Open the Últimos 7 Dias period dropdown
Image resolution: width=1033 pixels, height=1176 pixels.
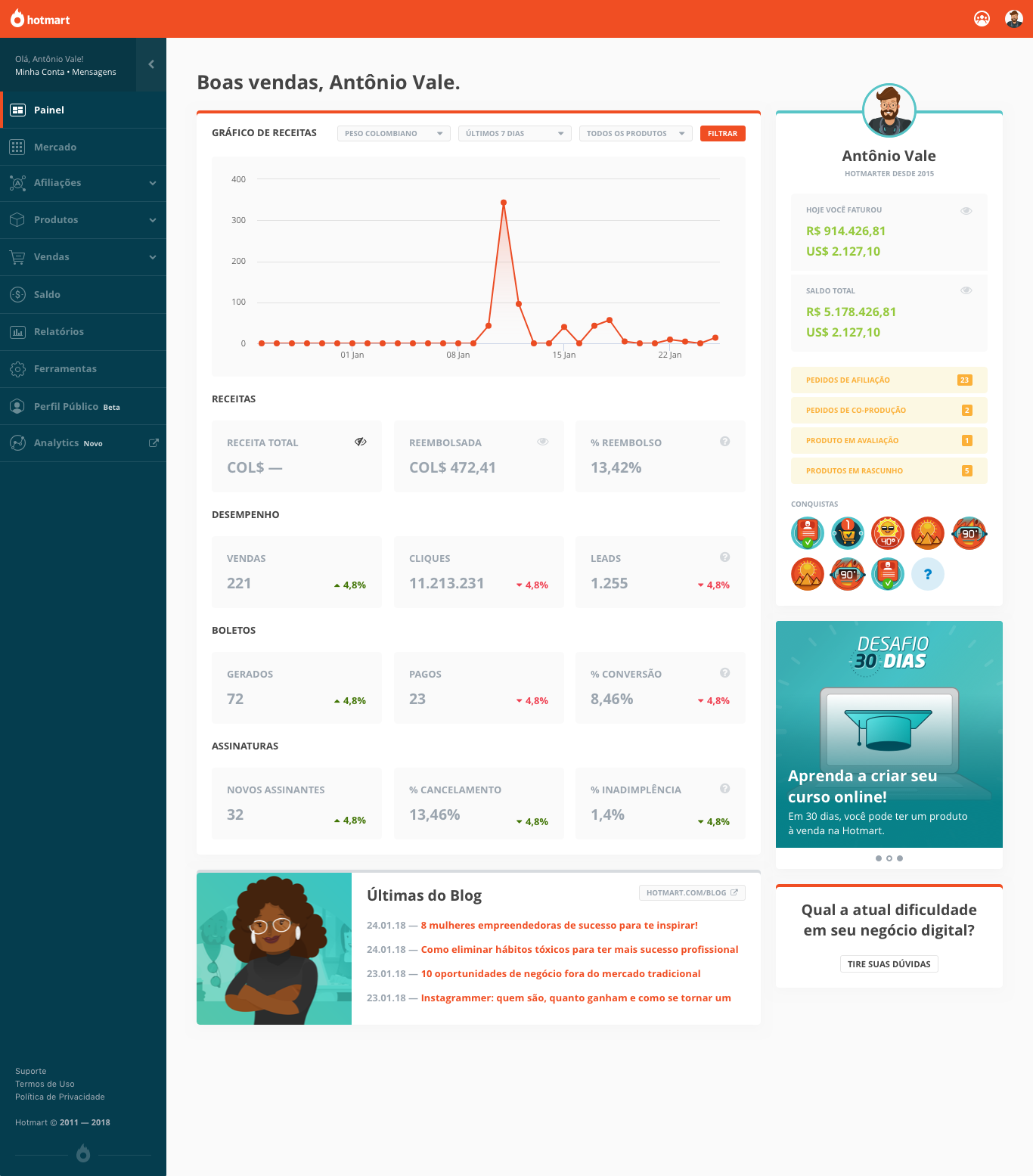[x=514, y=133]
